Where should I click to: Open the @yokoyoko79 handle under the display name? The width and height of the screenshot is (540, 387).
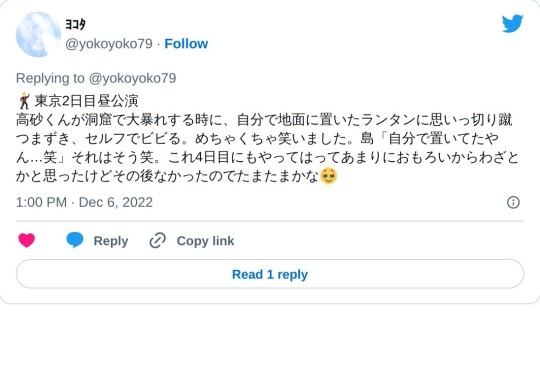pos(109,44)
